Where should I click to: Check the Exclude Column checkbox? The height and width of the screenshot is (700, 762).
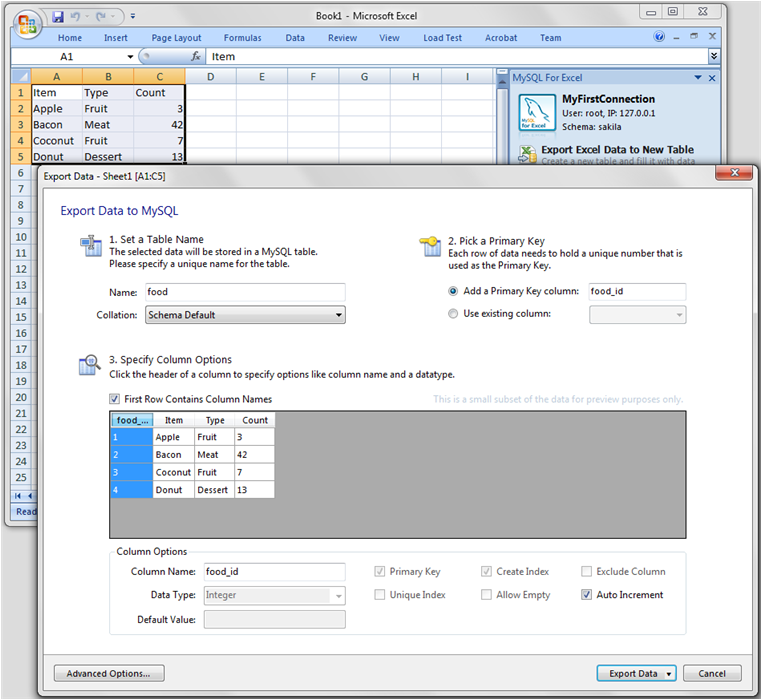587,571
